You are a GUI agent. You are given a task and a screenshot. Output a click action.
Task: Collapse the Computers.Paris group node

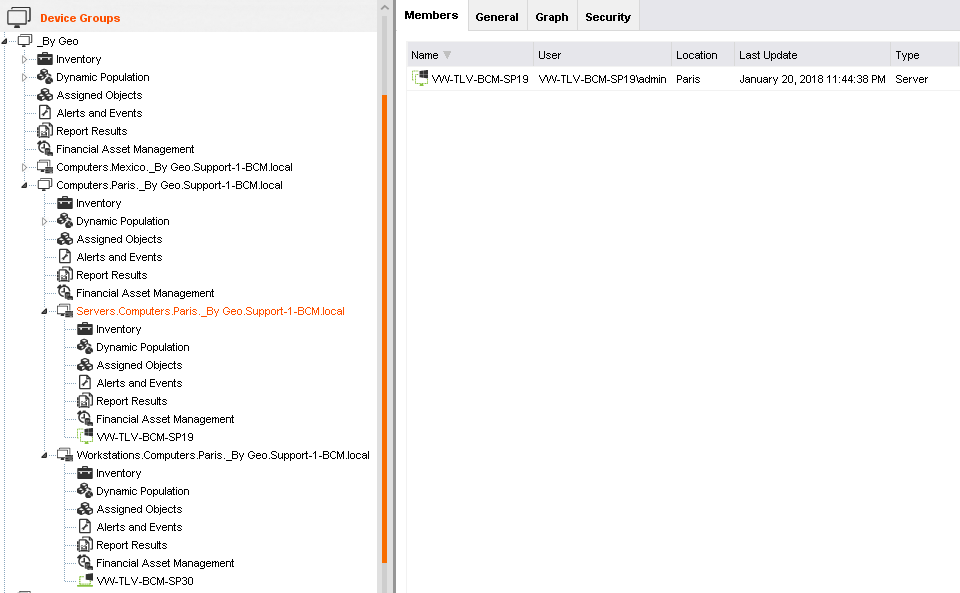pyautogui.click(x=24, y=185)
